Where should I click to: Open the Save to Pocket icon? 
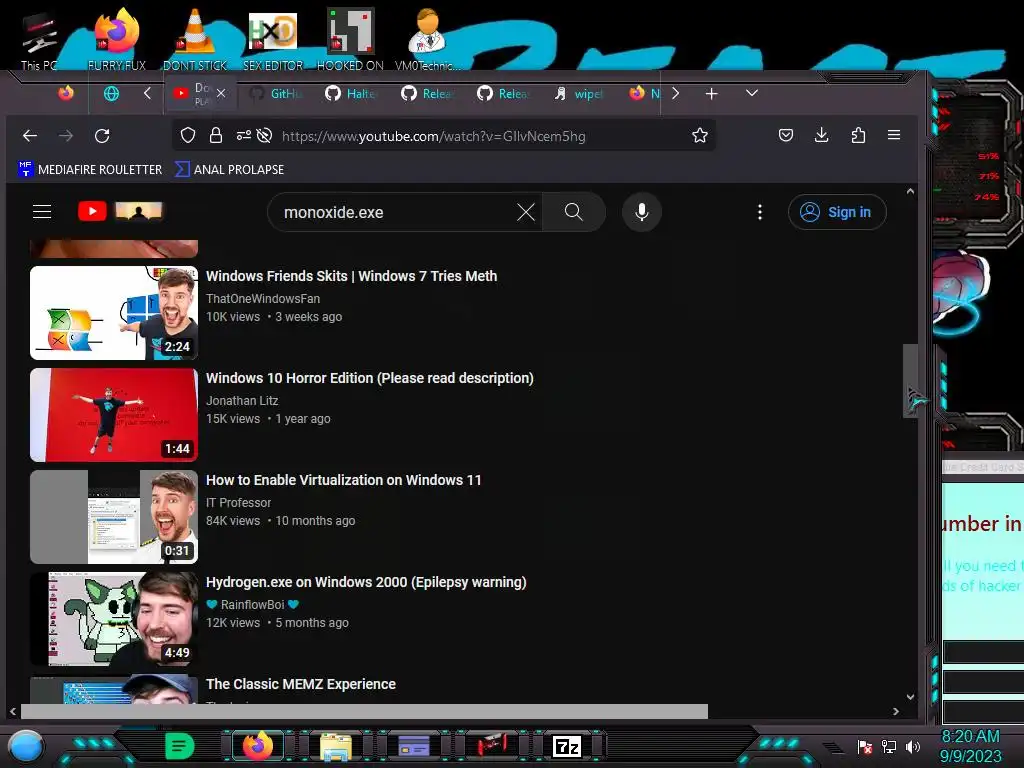(786, 135)
